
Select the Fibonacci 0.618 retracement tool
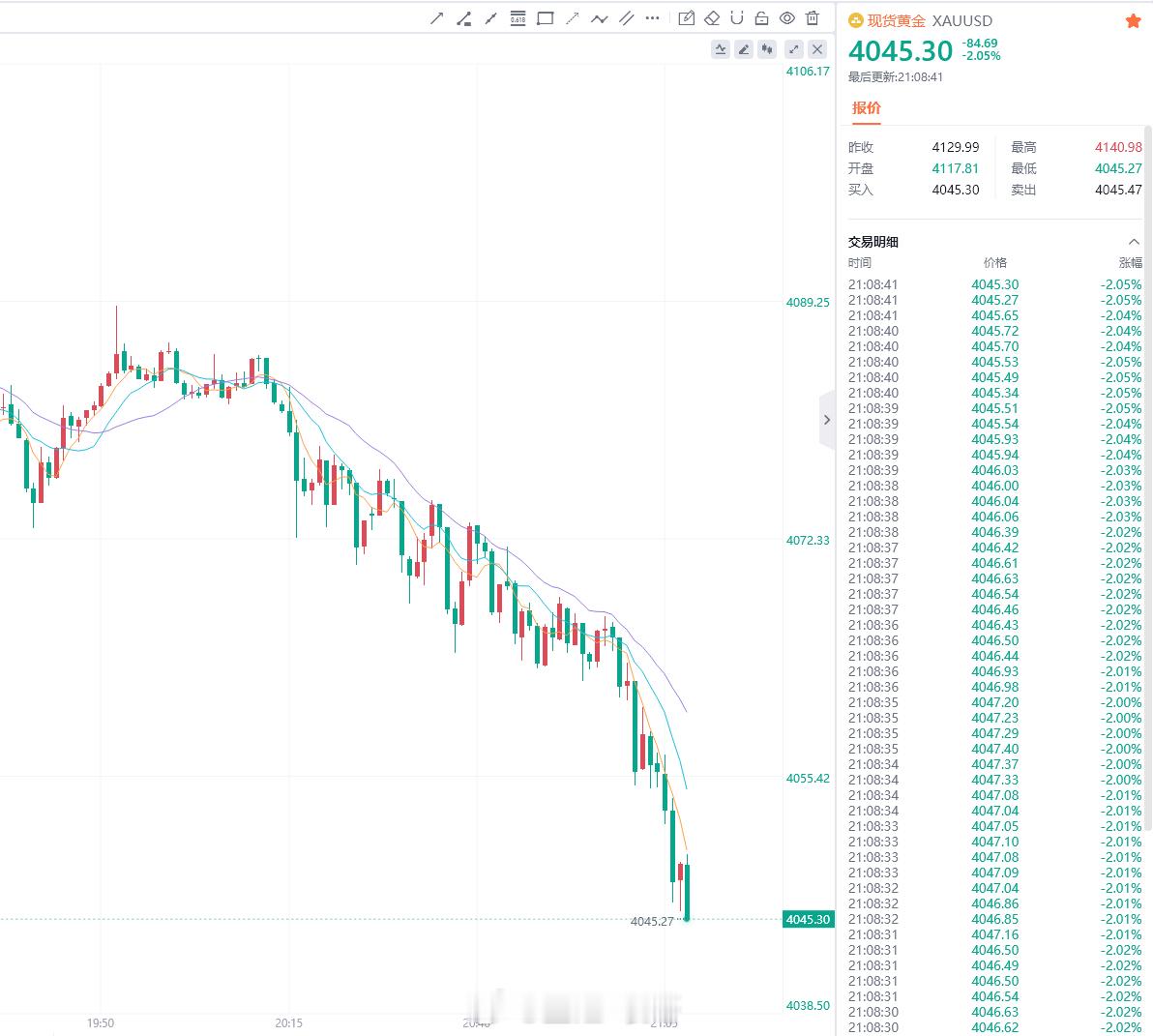click(518, 17)
